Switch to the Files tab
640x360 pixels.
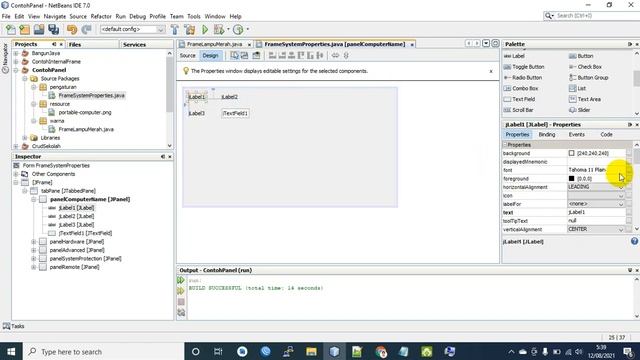(75, 44)
